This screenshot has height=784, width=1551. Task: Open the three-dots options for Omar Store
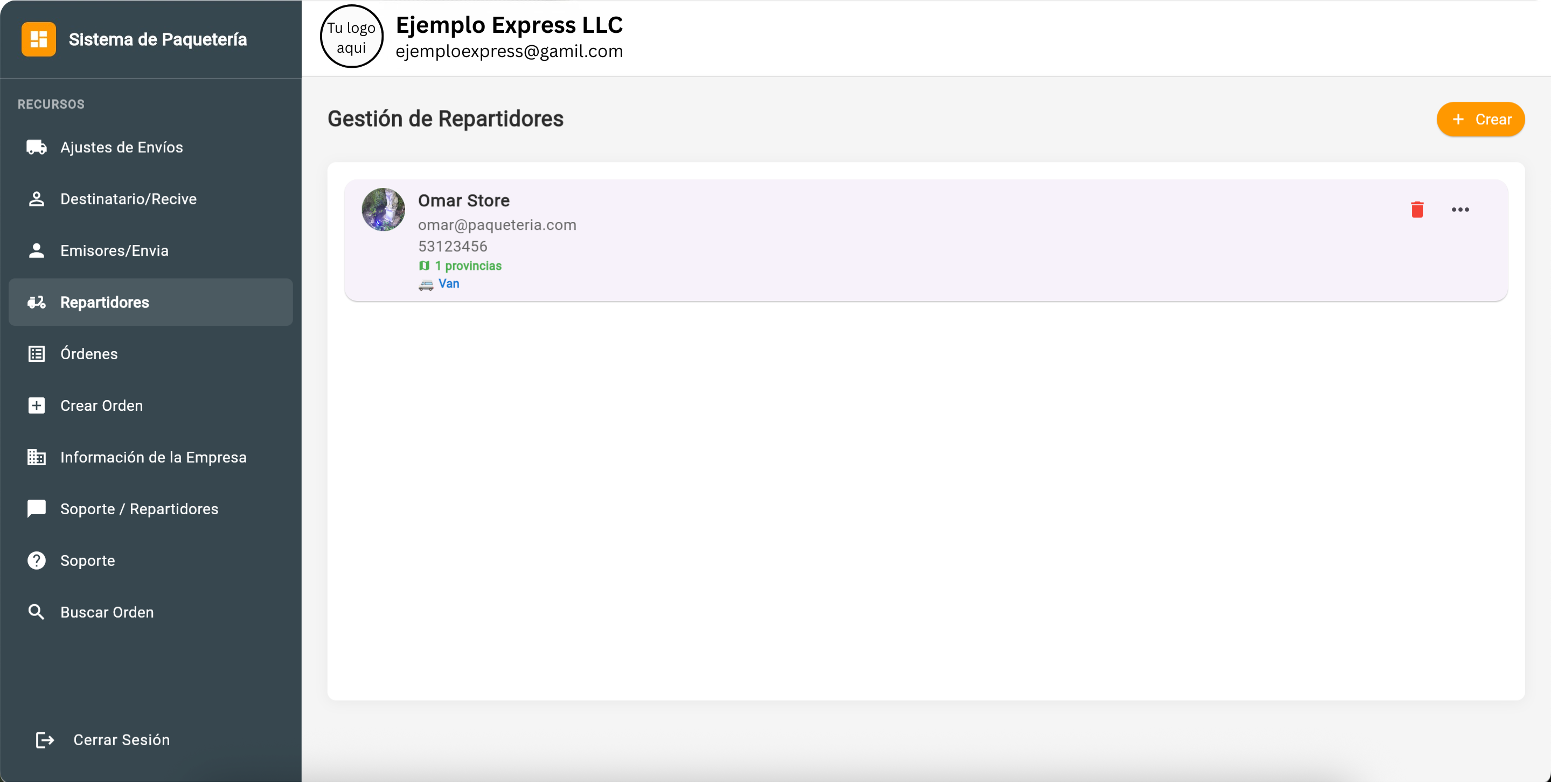click(x=1459, y=209)
